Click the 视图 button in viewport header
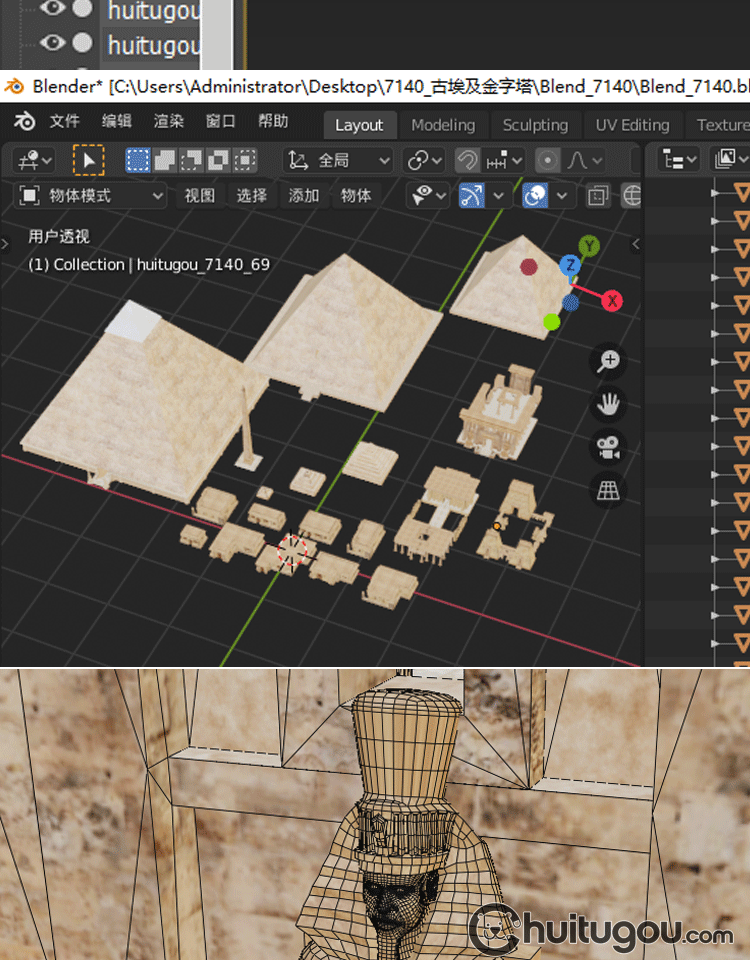The height and width of the screenshot is (960, 750). click(x=200, y=196)
